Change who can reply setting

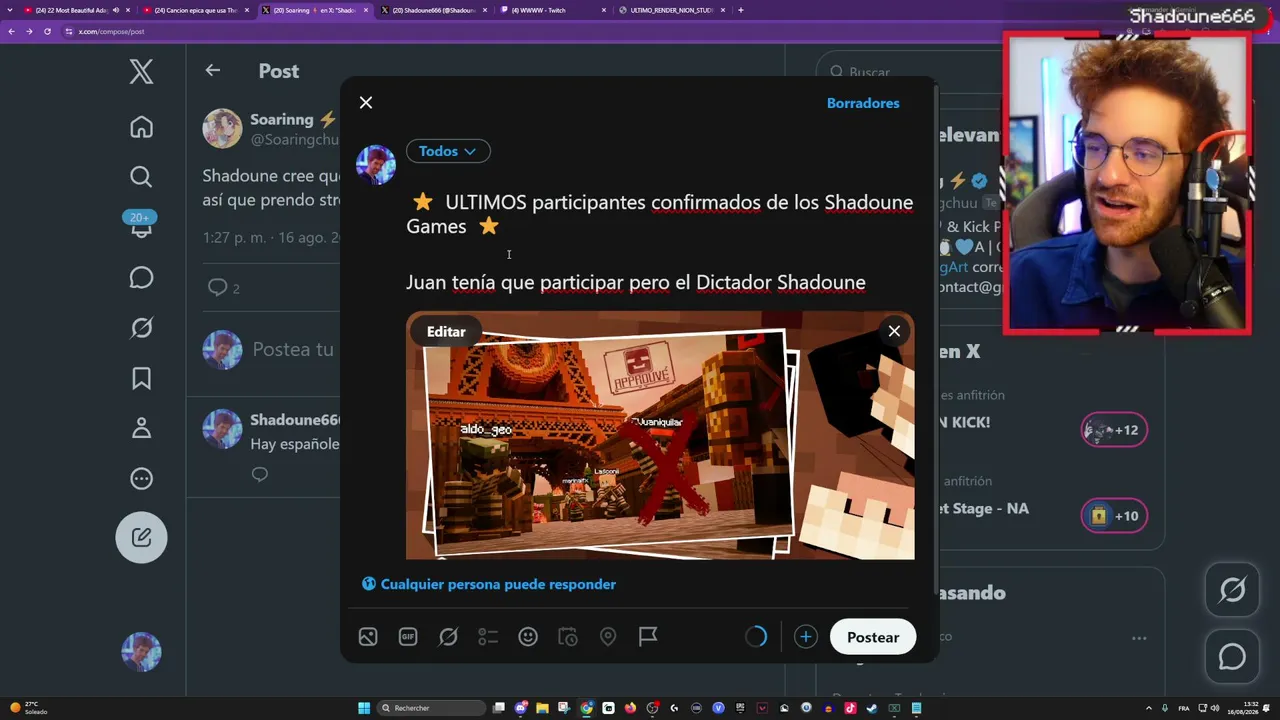point(489,584)
